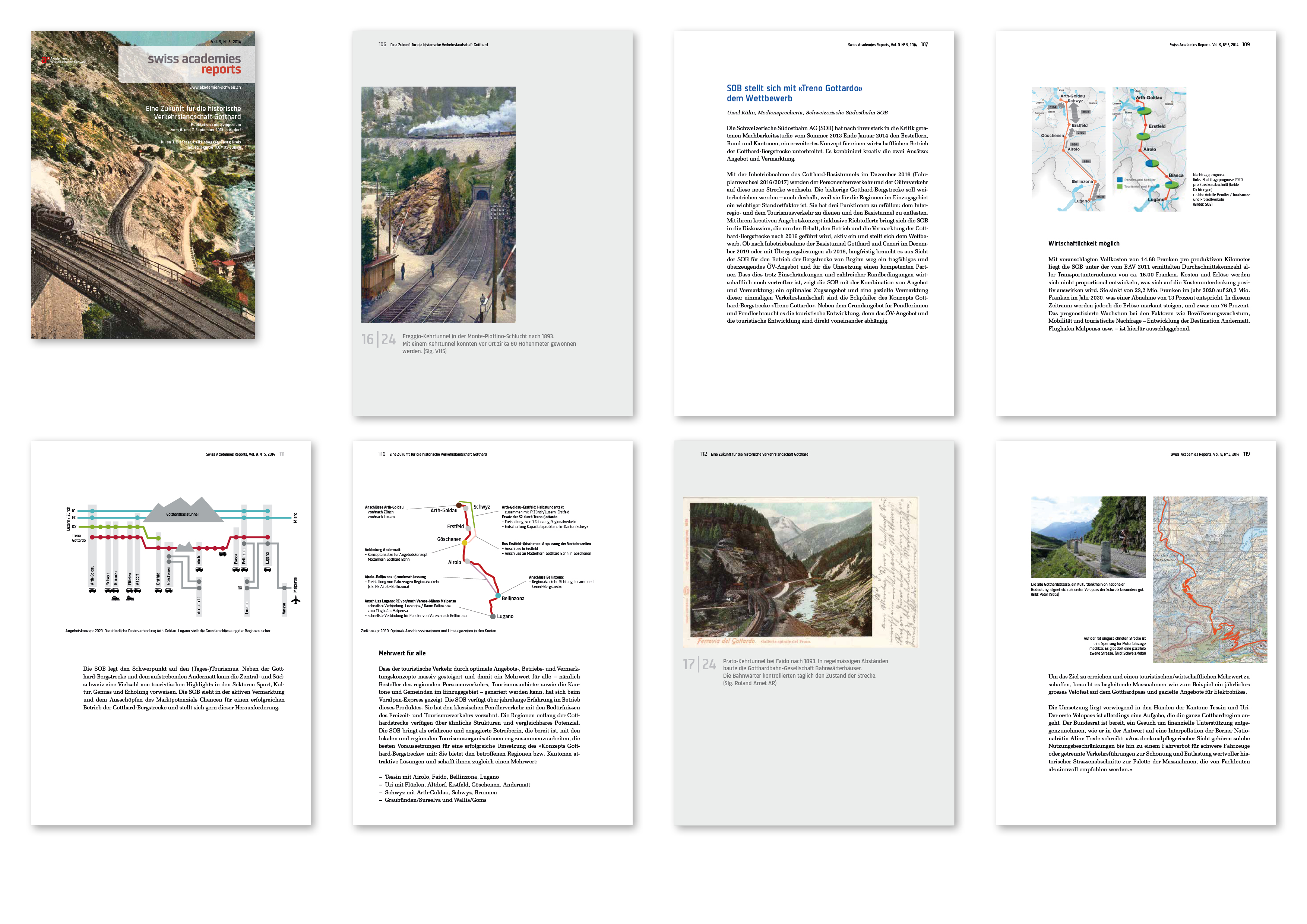1307x924 pixels.
Task: Open the right pie-chart map on page 109
Action: click(1149, 149)
